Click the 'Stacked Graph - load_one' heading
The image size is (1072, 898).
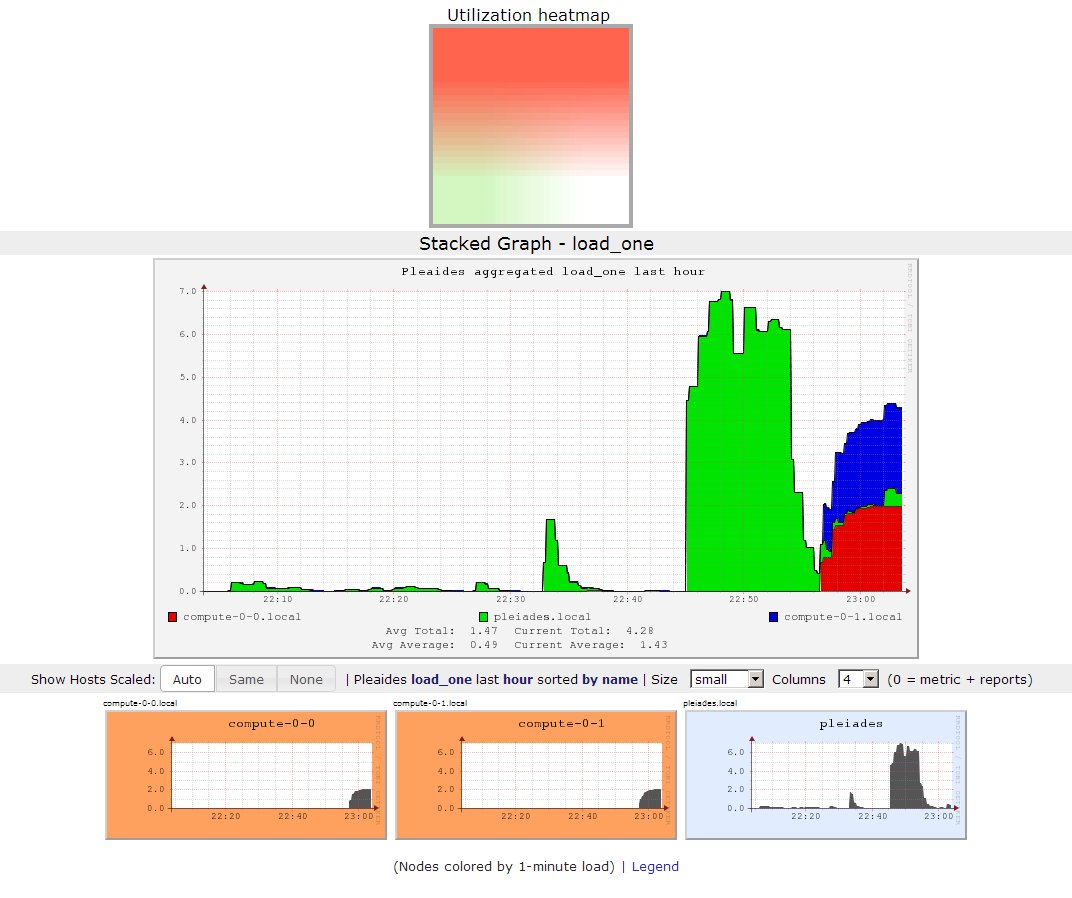click(536, 243)
